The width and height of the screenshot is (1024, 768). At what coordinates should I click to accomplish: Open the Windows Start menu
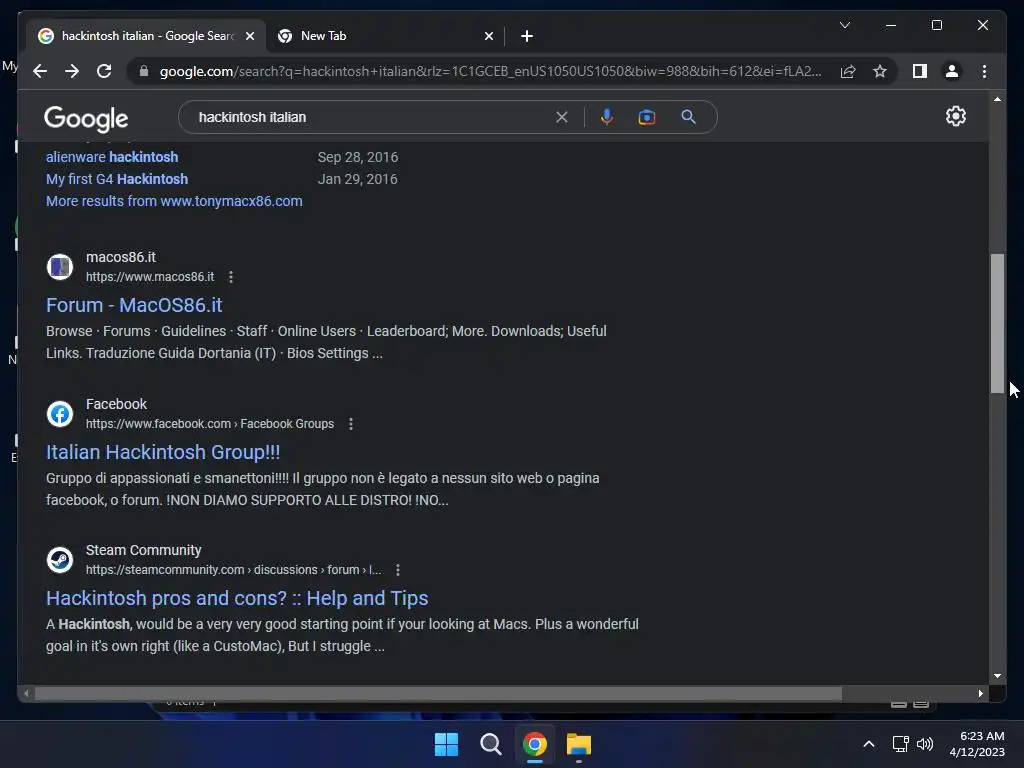447,744
